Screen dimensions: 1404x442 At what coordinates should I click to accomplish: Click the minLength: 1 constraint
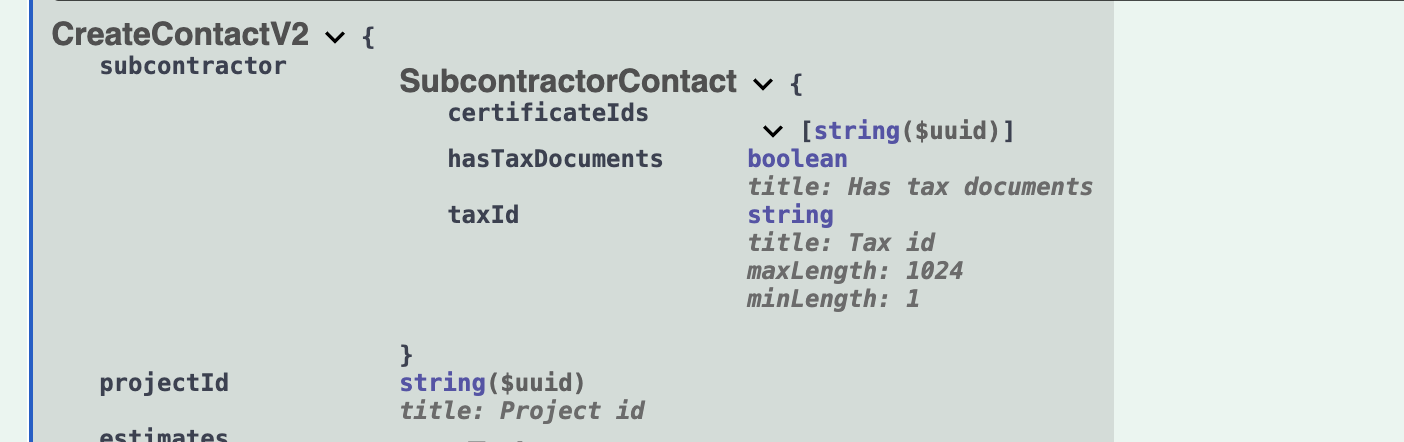tap(833, 299)
